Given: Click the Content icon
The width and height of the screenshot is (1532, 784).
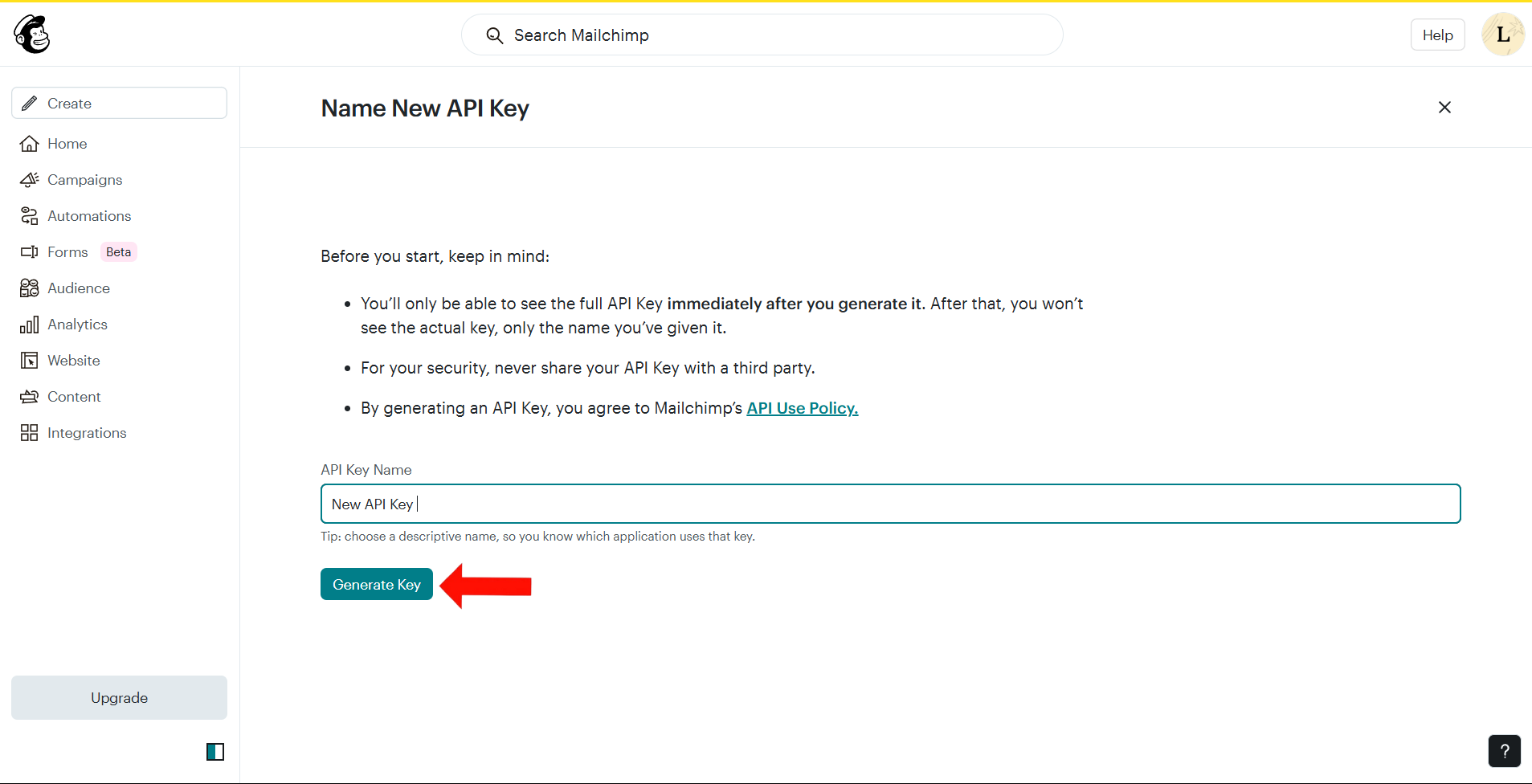Looking at the screenshot, I should [30, 397].
